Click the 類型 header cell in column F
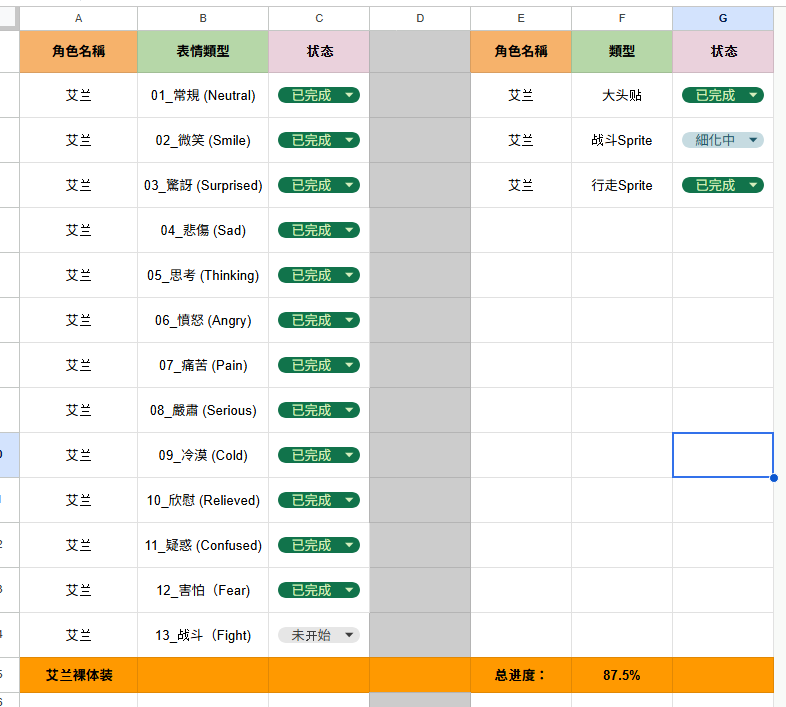The width and height of the screenshot is (786, 707). (622, 51)
